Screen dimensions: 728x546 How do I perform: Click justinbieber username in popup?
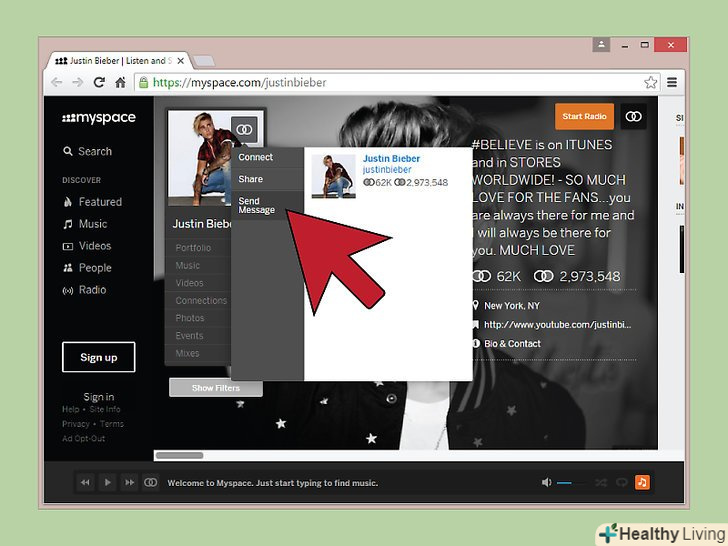(387, 170)
